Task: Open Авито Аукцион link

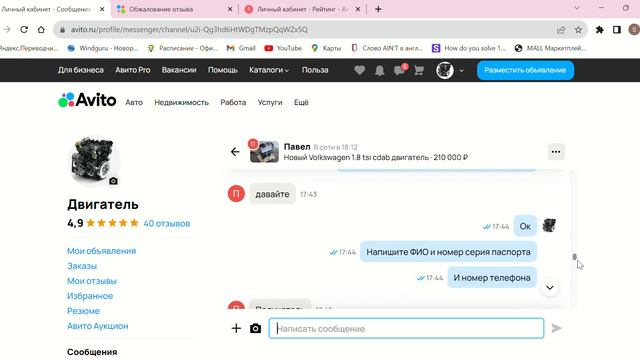Action: coord(98,326)
